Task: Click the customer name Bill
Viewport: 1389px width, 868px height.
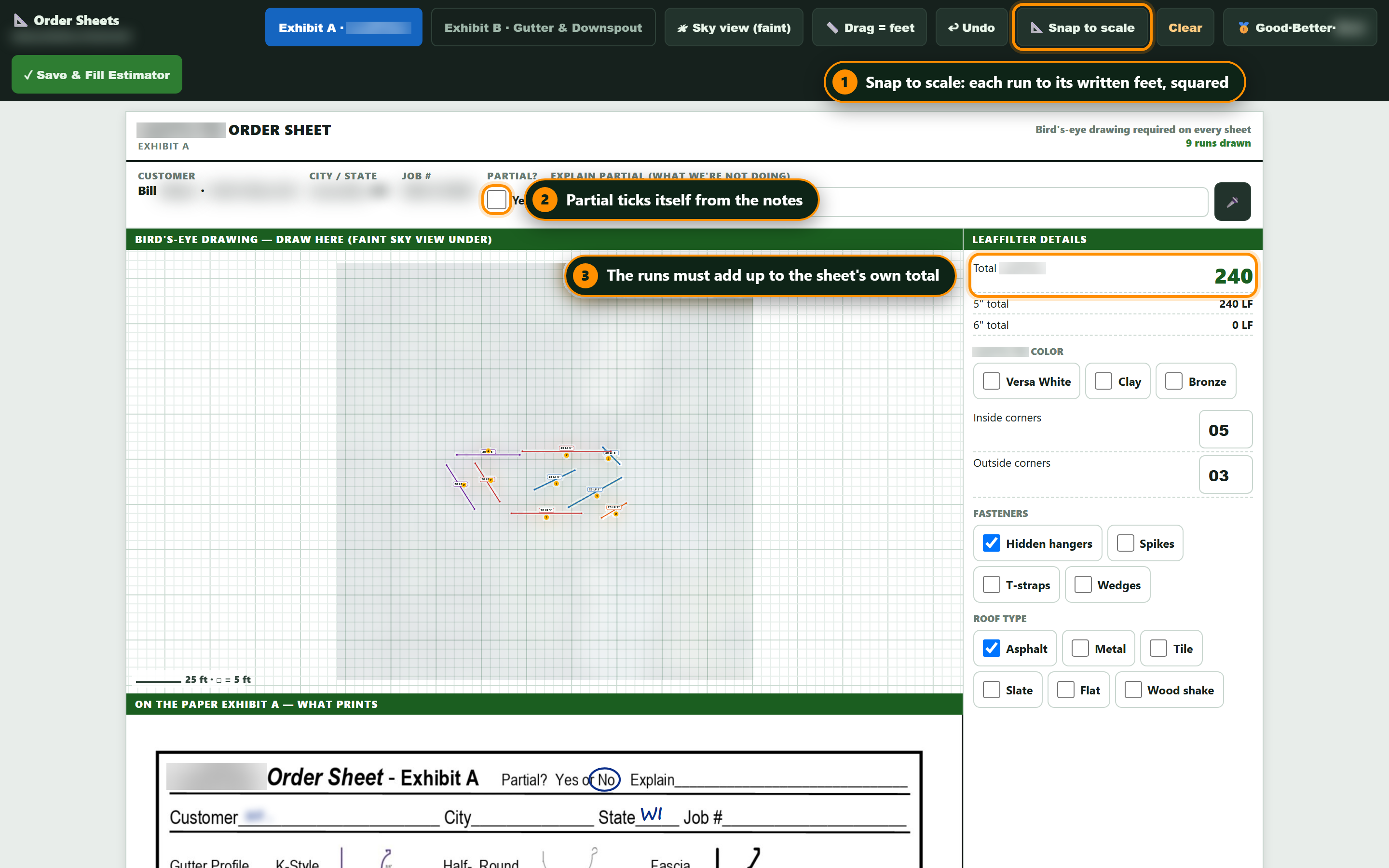Action: [147, 190]
